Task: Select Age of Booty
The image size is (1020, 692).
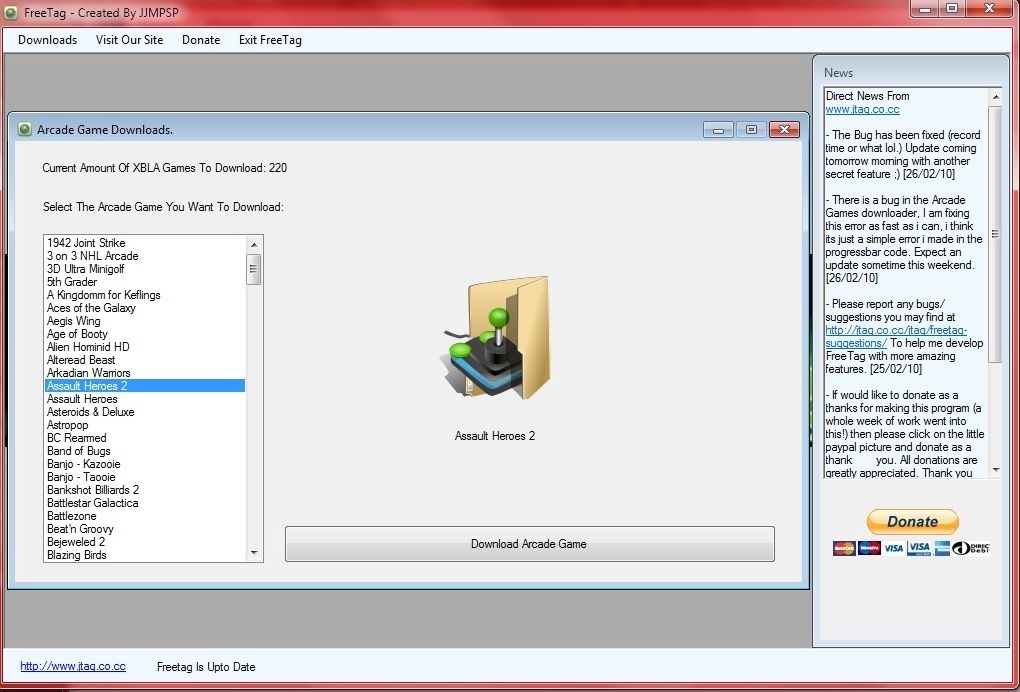Action: (x=145, y=334)
